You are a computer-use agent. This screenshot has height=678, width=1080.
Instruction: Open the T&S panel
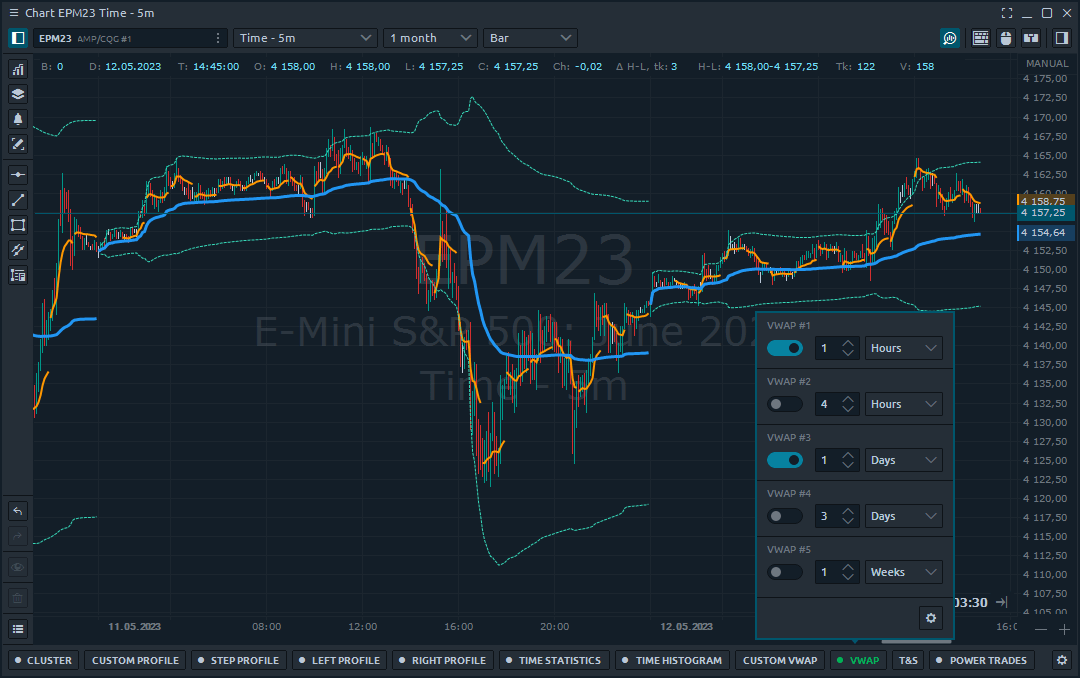coord(908,660)
